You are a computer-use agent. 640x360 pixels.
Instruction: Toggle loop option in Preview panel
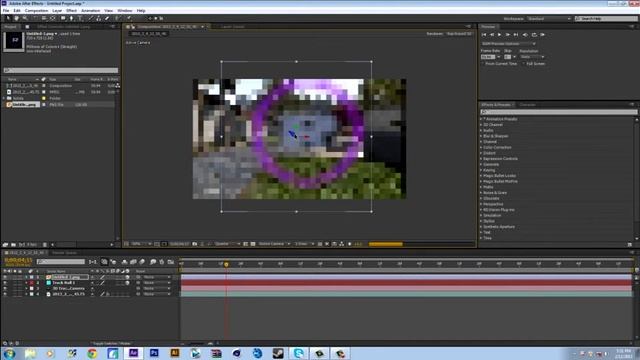[x=534, y=35]
